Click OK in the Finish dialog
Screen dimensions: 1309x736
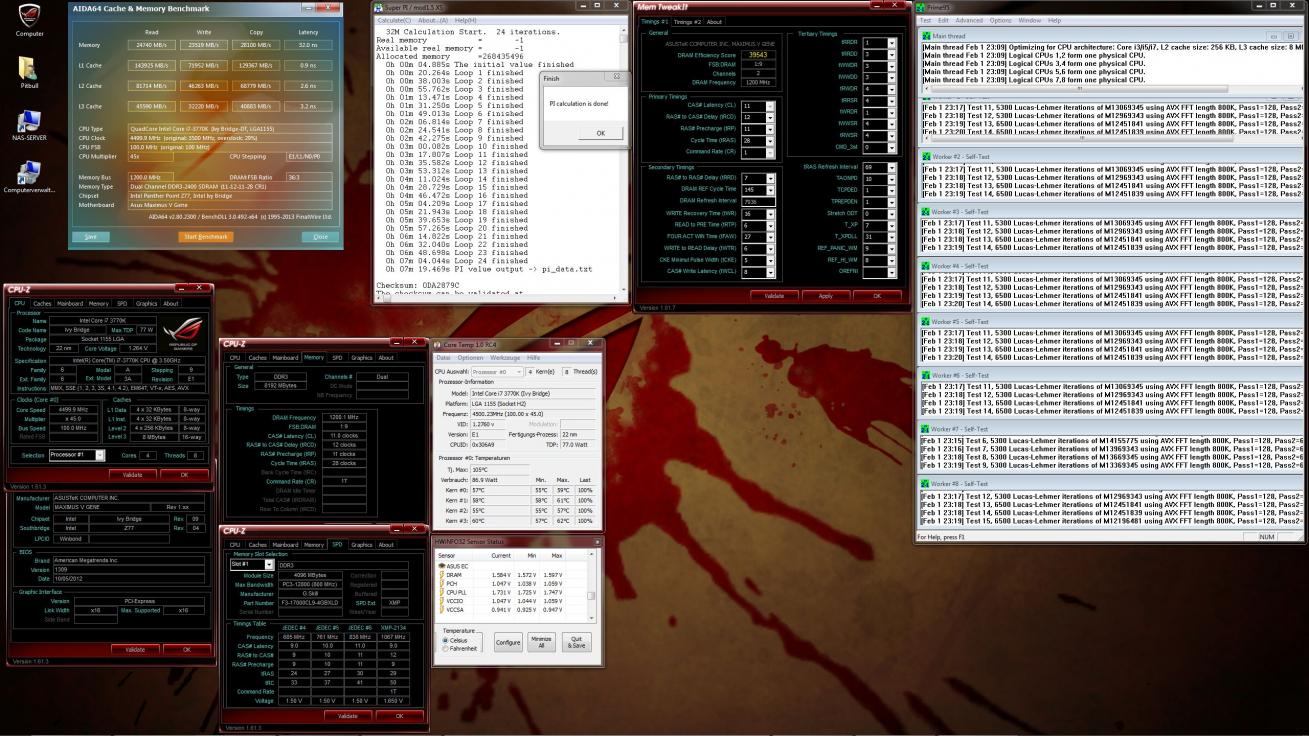pyautogui.click(x=600, y=133)
